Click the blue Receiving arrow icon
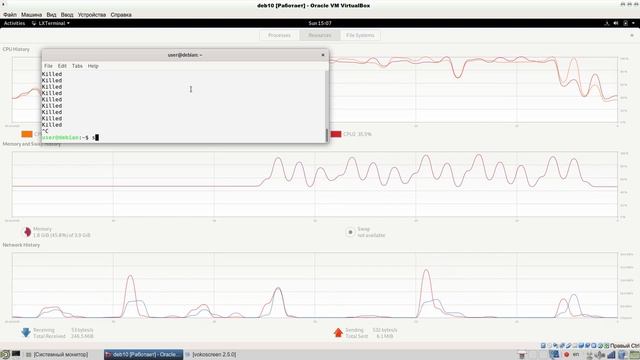Image resolution: width=640 pixels, height=360 pixels. coord(26,333)
